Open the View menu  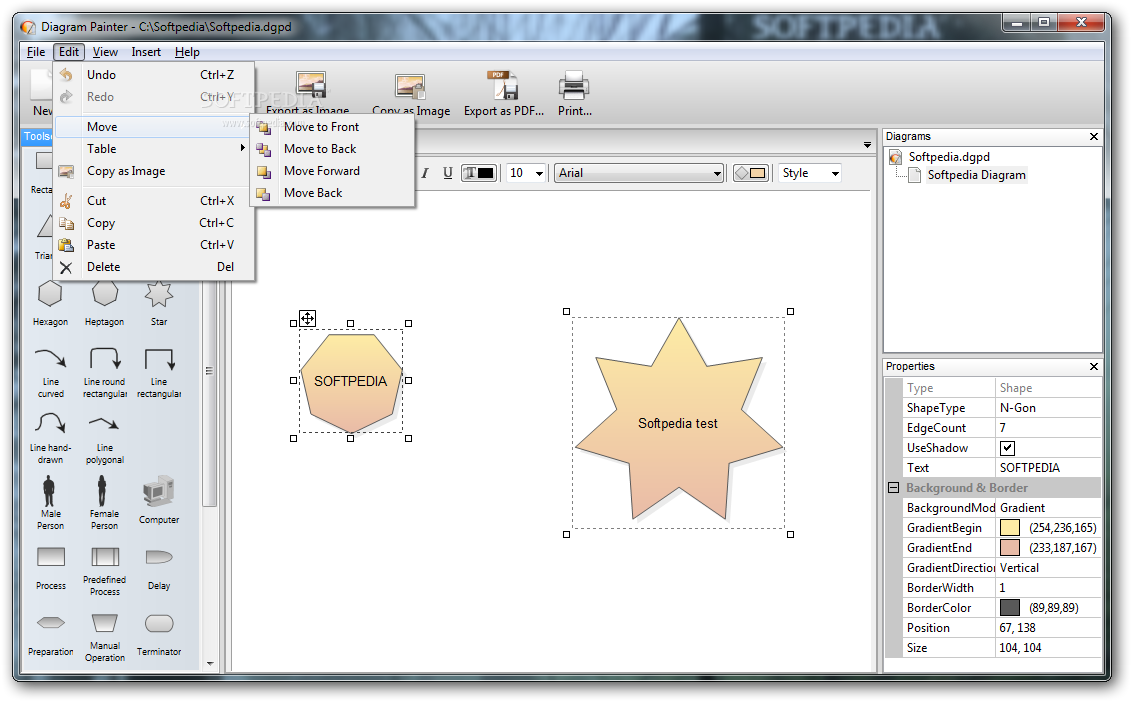tap(105, 52)
